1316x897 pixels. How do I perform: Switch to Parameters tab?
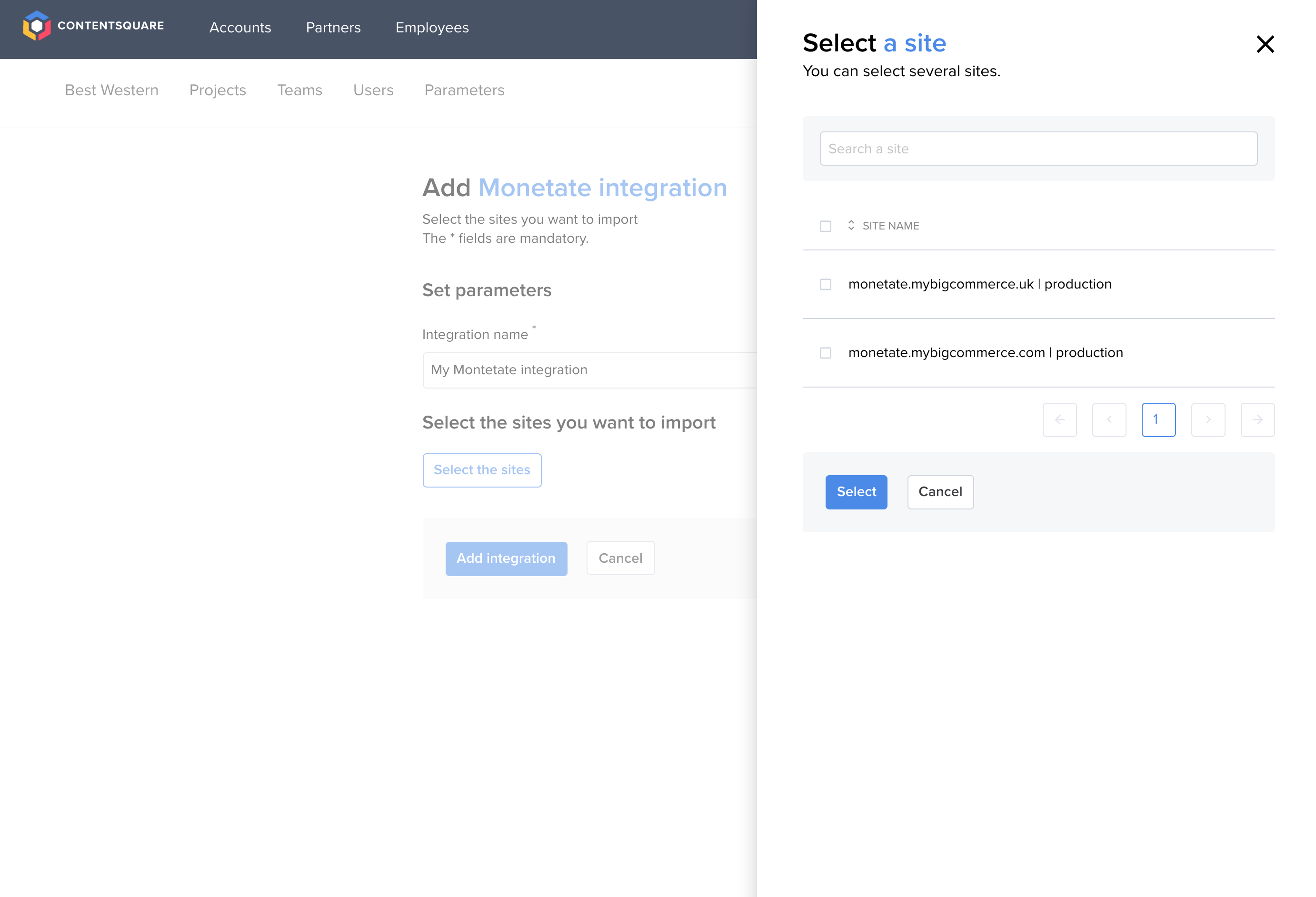[464, 90]
